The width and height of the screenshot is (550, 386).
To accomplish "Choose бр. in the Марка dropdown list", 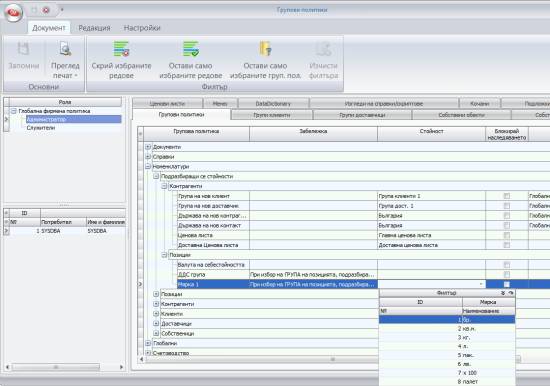I will tap(447, 320).
